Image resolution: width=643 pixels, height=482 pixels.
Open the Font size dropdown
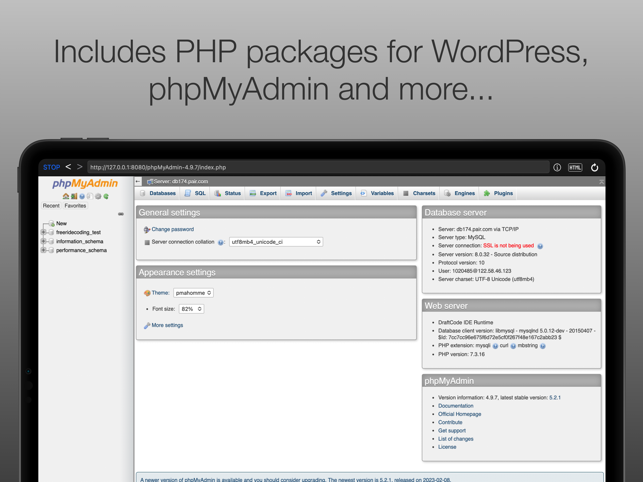coord(192,309)
